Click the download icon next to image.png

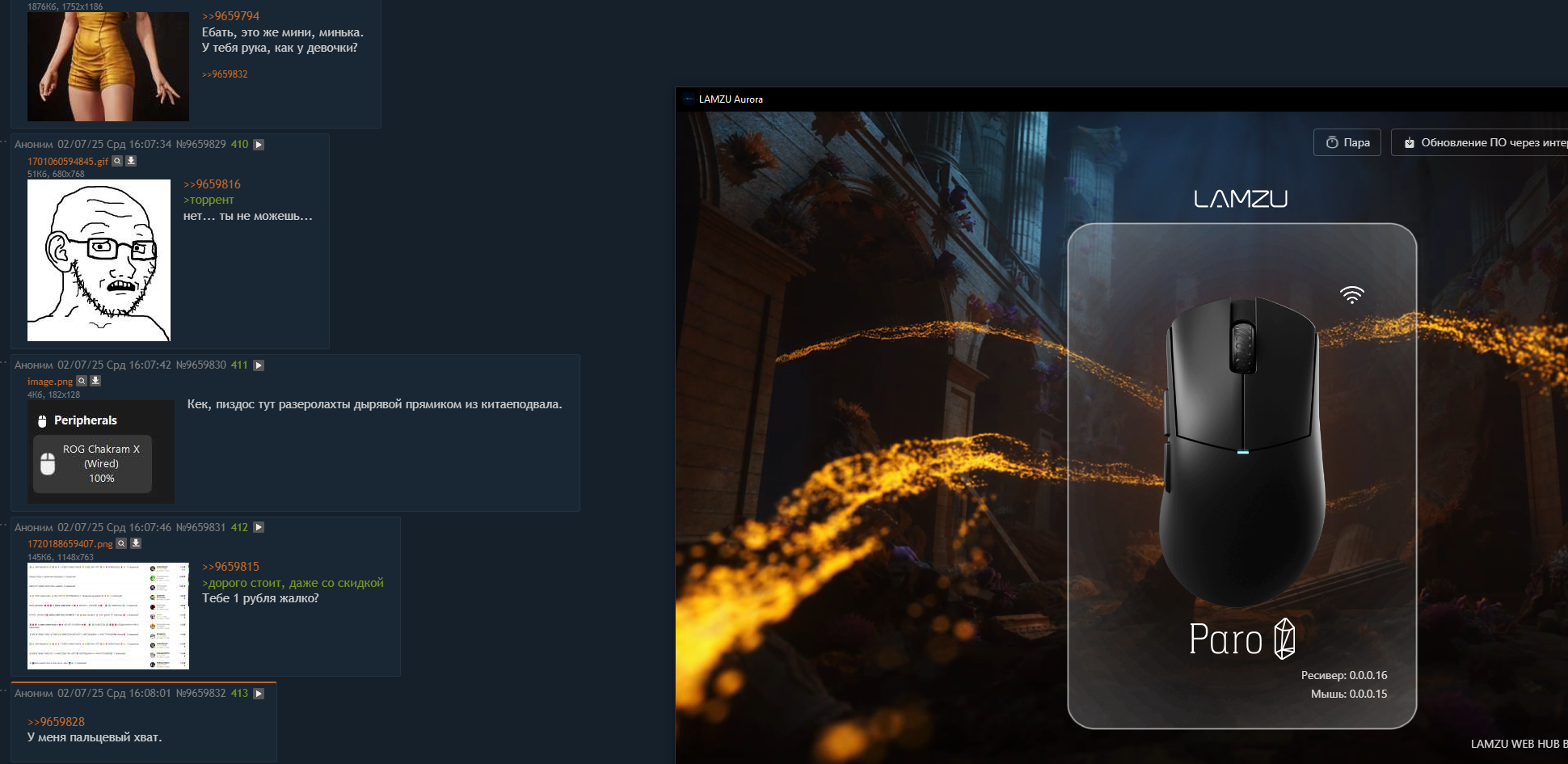tap(95, 381)
